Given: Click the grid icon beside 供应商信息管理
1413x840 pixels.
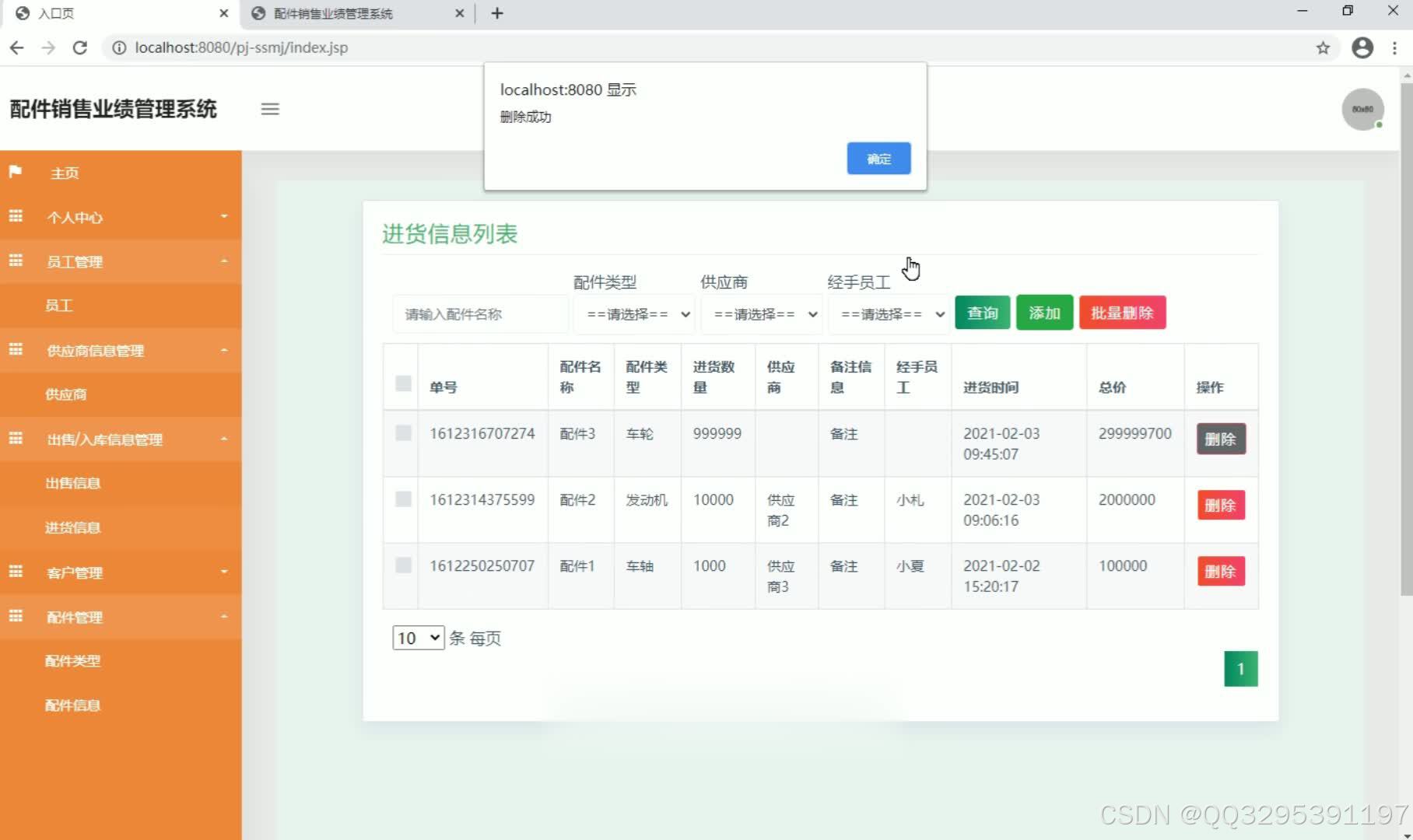Looking at the screenshot, I should [16, 349].
